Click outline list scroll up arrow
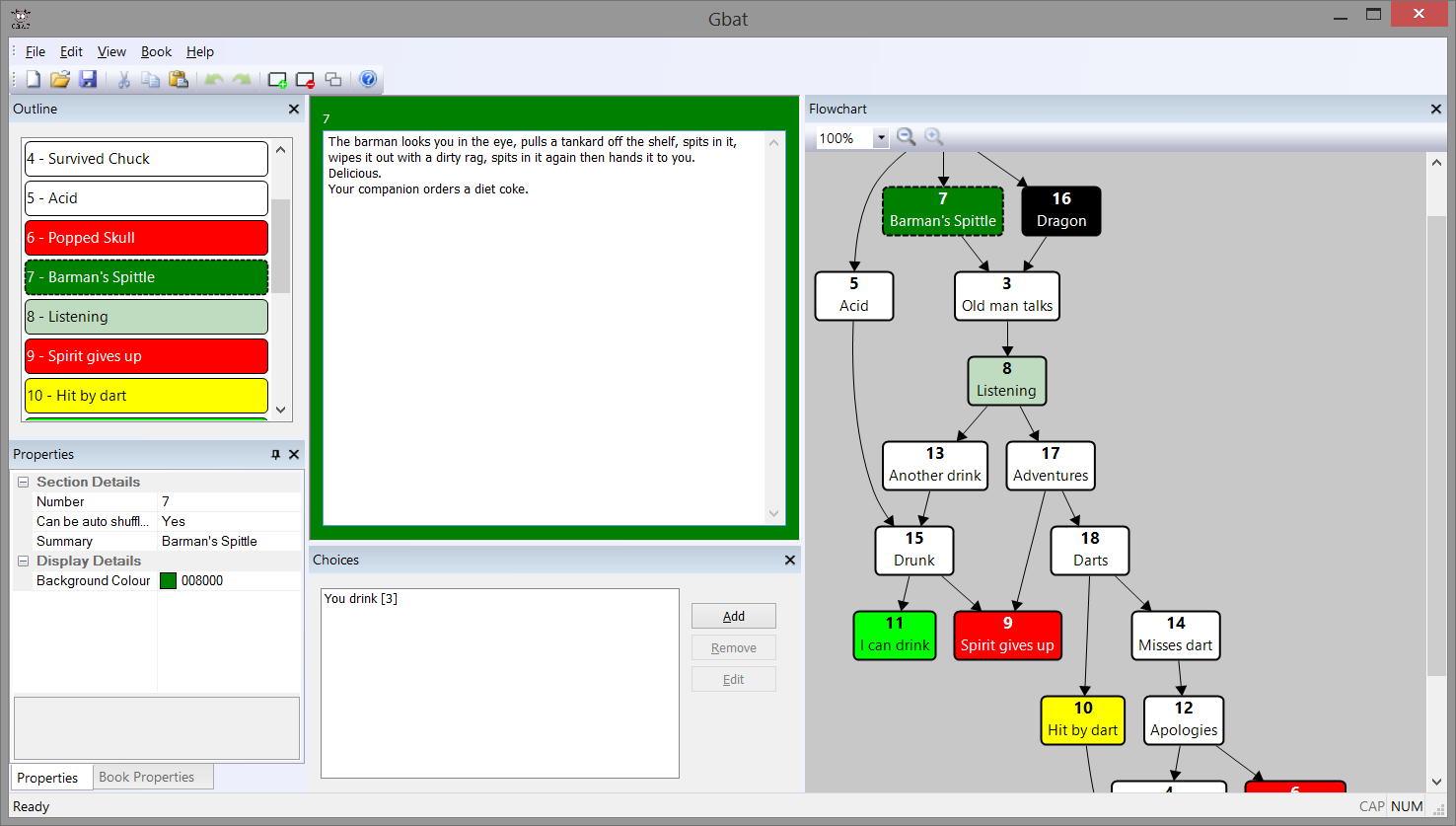The height and width of the screenshot is (826, 1456). point(281,150)
